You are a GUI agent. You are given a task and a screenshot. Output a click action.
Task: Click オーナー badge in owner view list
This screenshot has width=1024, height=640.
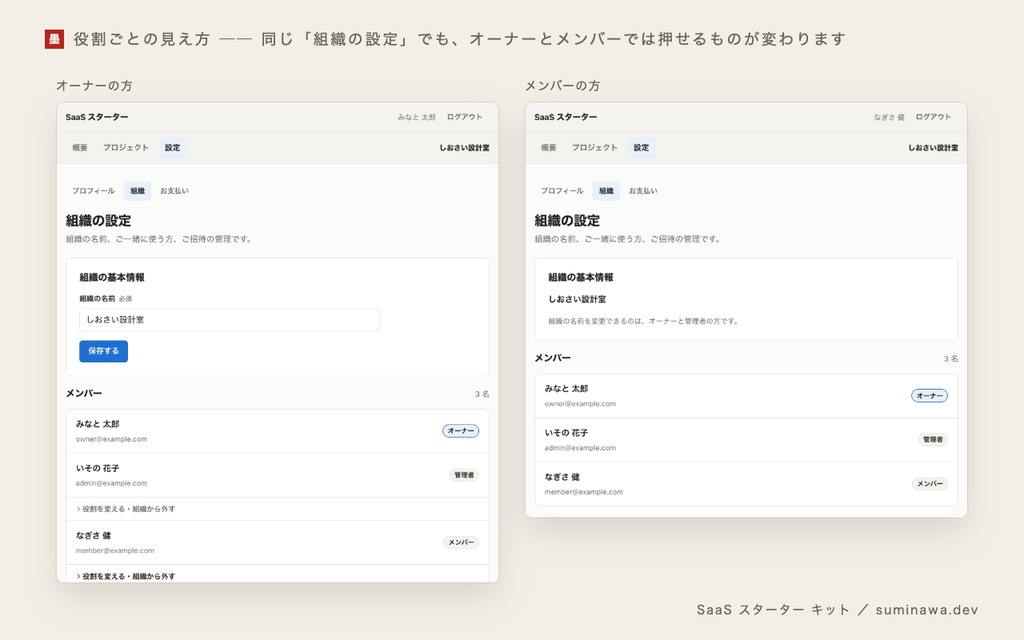(x=460, y=431)
